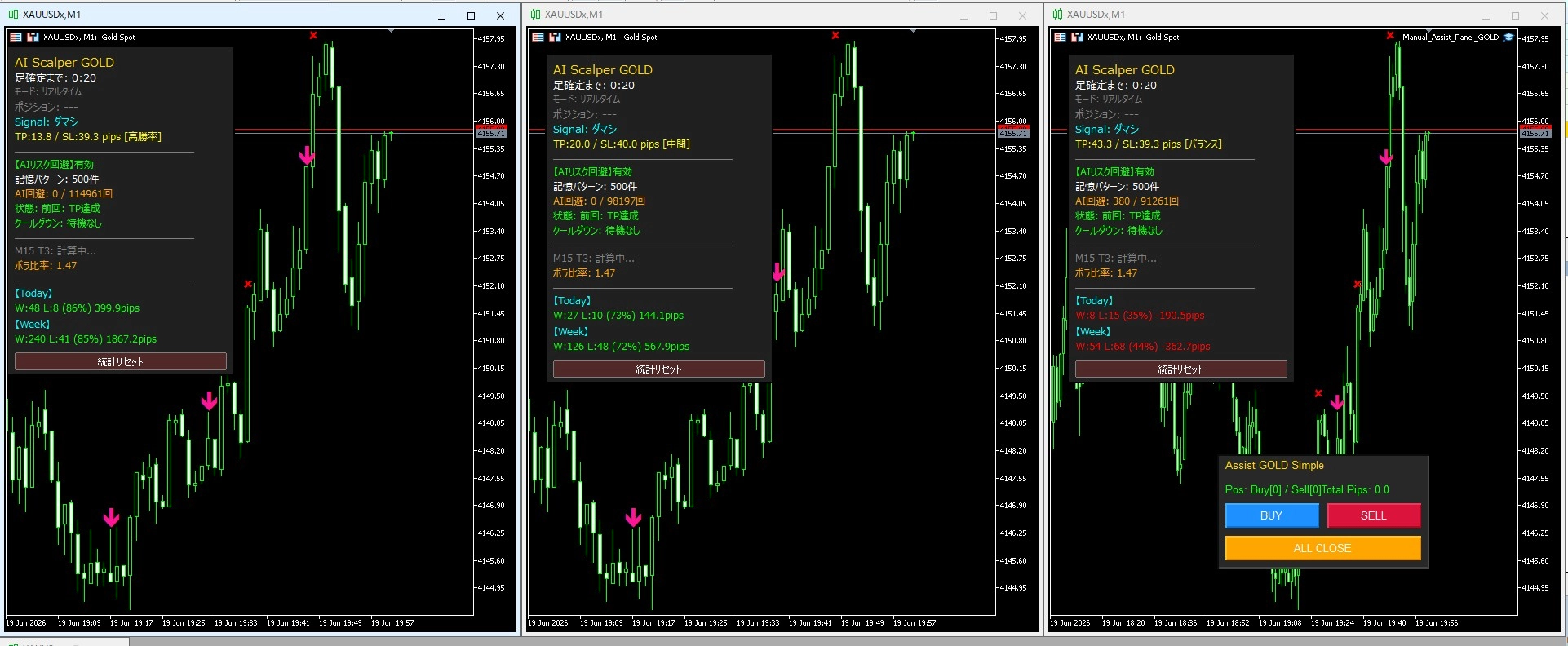Click the Manual_Assist_Panel_GOLD label in right chart

point(1450,37)
